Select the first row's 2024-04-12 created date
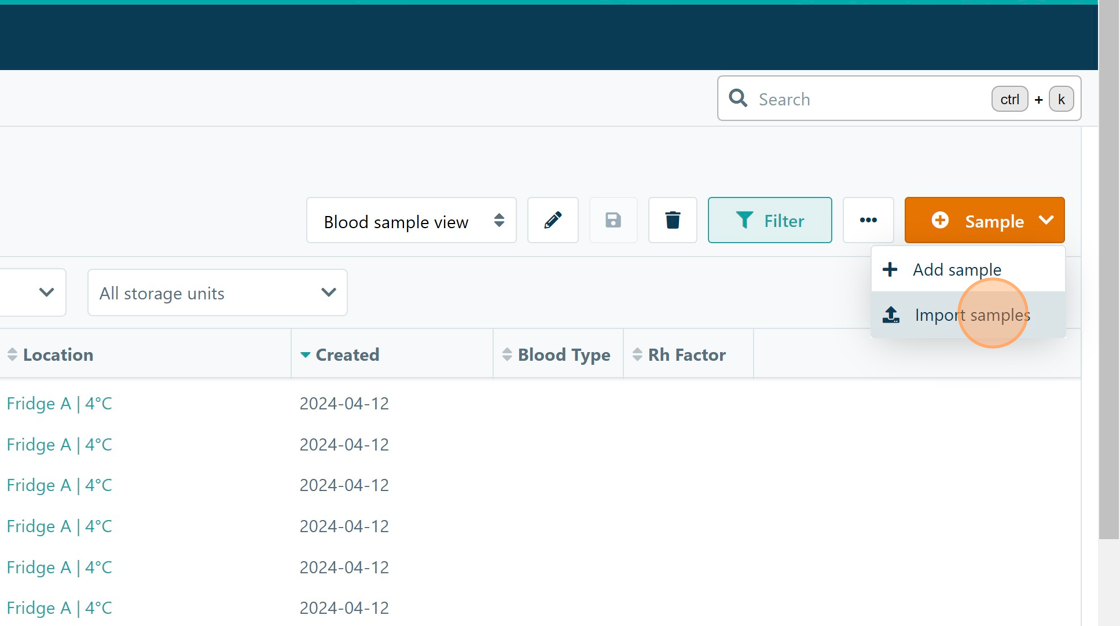Viewport: 1120px width, 626px height. [344, 403]
